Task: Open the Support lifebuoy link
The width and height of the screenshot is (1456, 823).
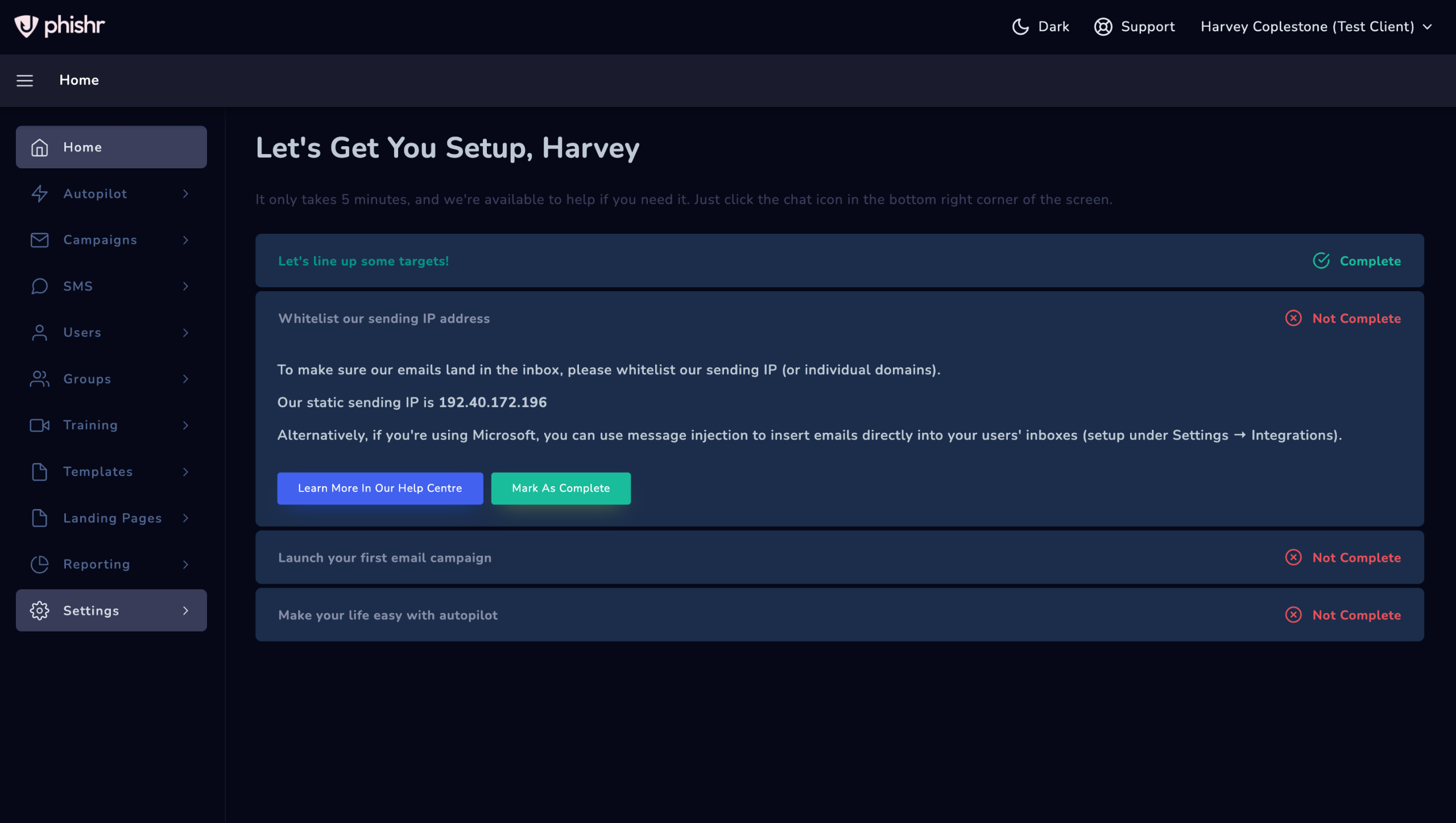Action: pyautogui.click(x=1135, y=27)
